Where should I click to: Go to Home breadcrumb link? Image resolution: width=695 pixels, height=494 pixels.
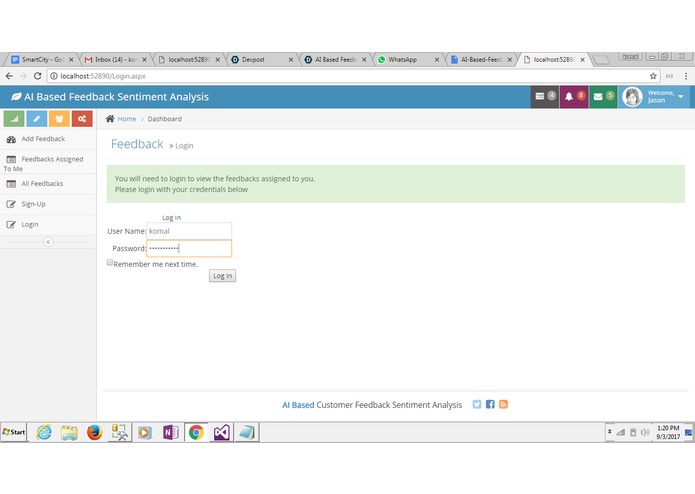[127, 119]
